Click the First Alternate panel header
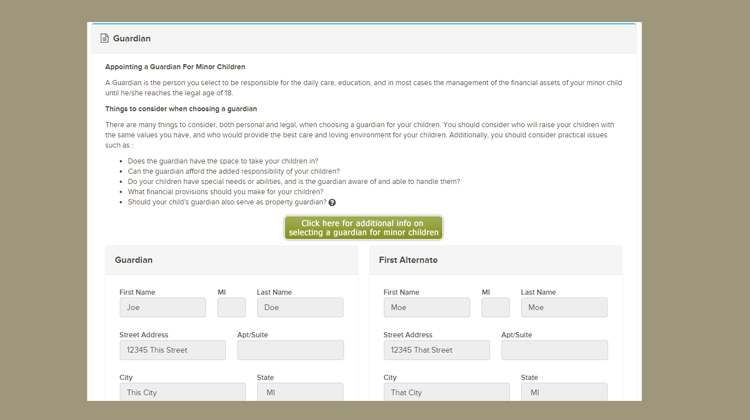This screenshot has height=420, width=750. pyautogui.click(x=495, y=260)
